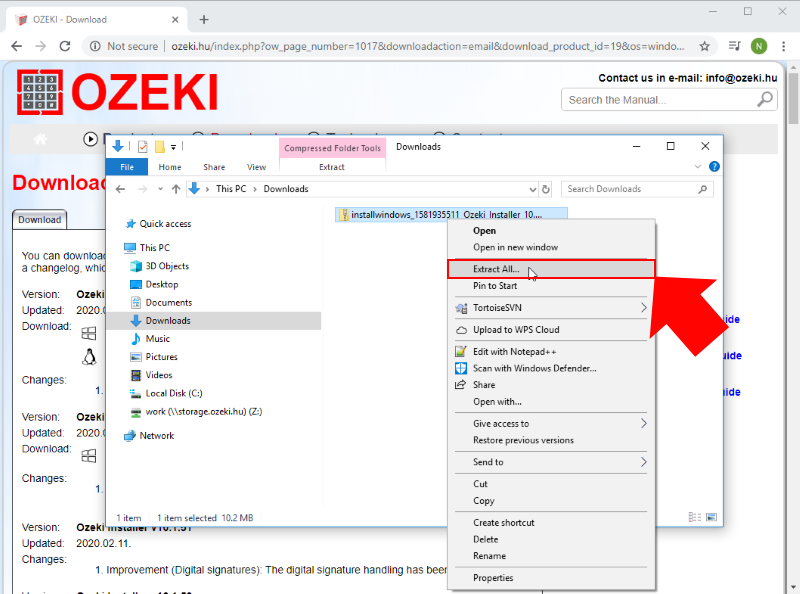Open the Properties quick access icon
The image size is (800, 594).
141,147
